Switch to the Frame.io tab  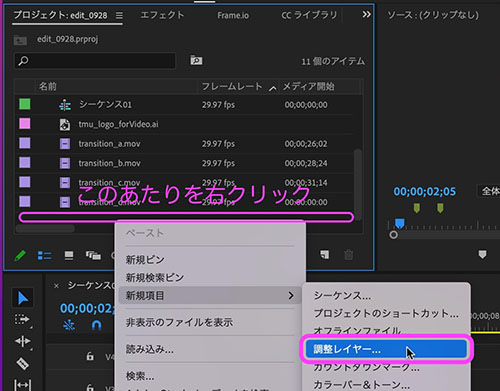pos(233,15)
